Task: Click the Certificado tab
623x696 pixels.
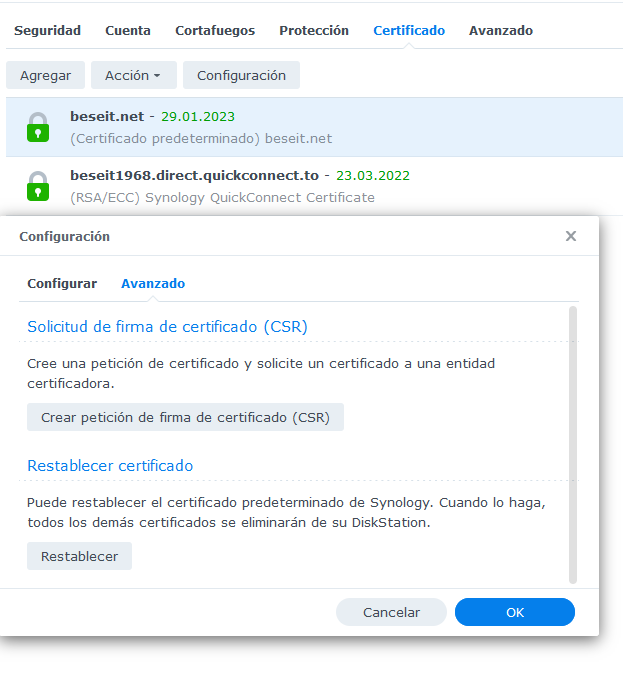Action: pyautogui.click(x=409, y=31)
